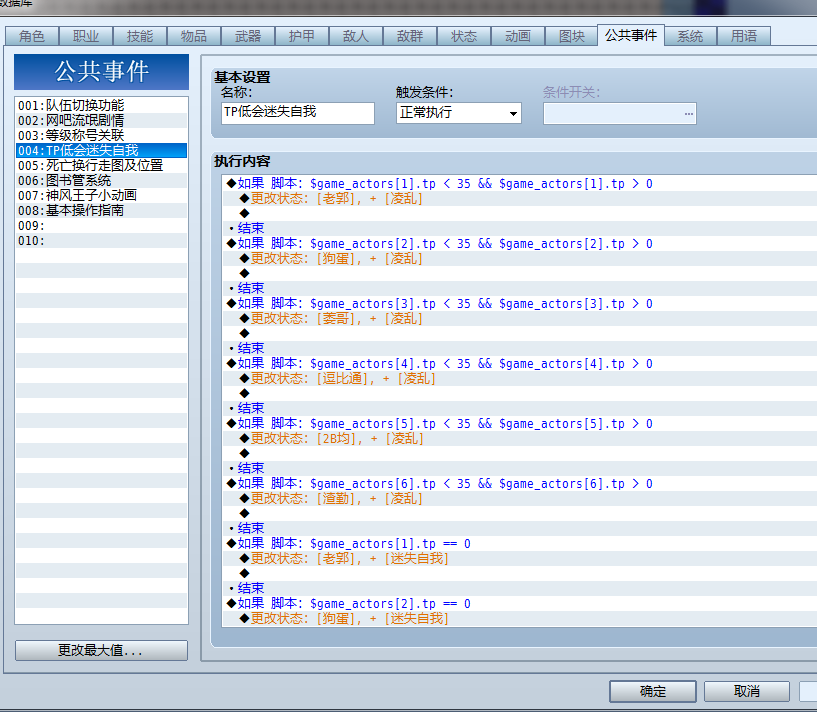Select 更改状态: [渣勤], + [凌乱] line
This screenshot has height=712, width=817.
(x=519, y=498)
